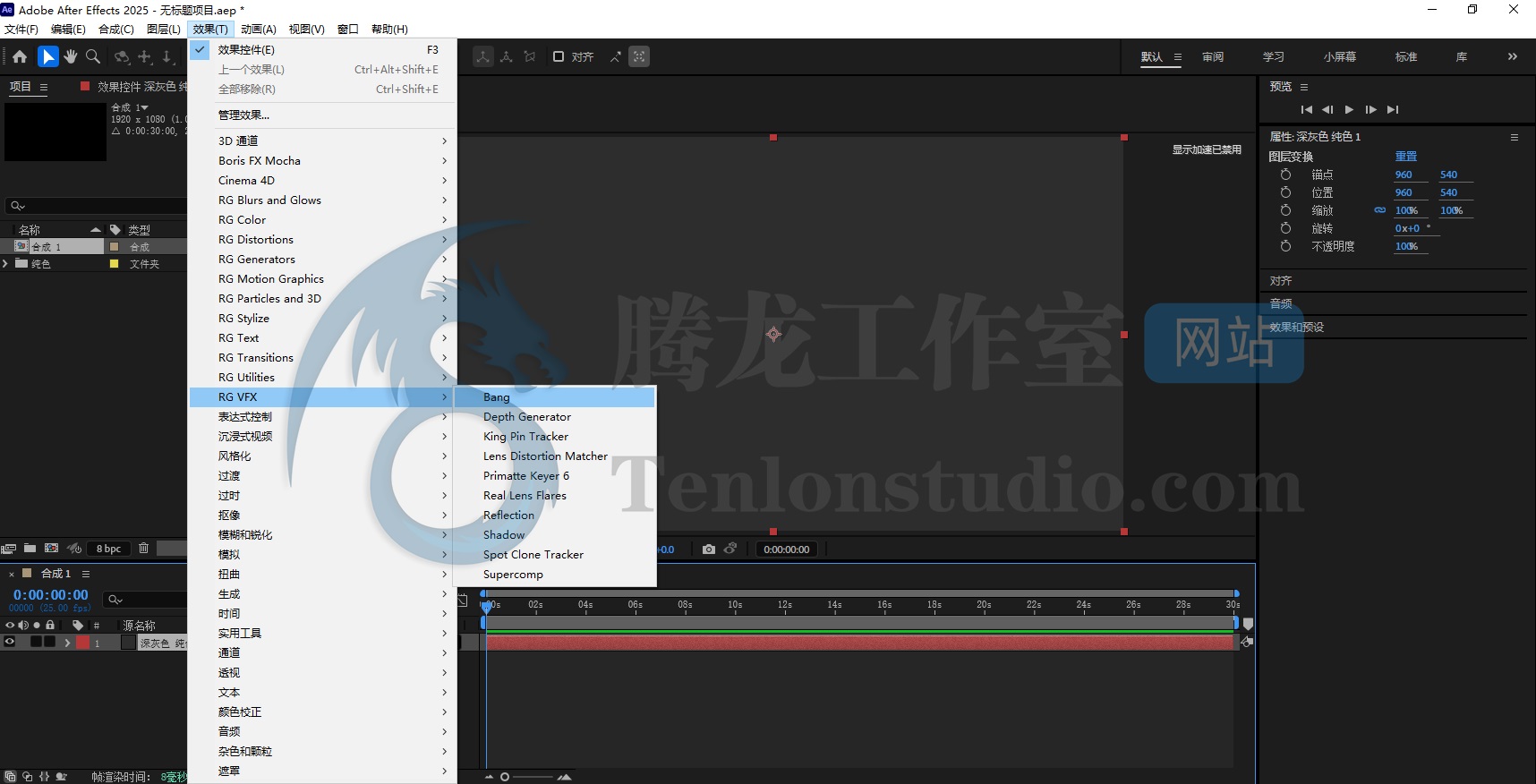This screenshot has height=784, width=1536.
Task: Expand layer 1 properties twirl arrow
Action: click(67, 643)
